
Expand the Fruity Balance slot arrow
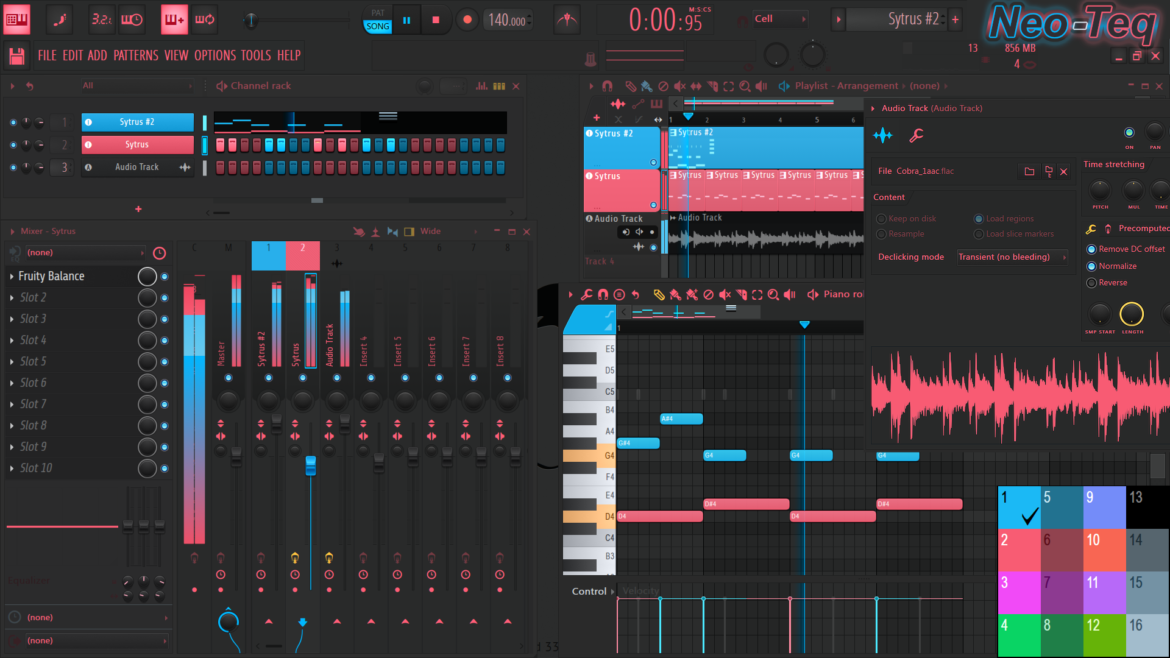12,277
